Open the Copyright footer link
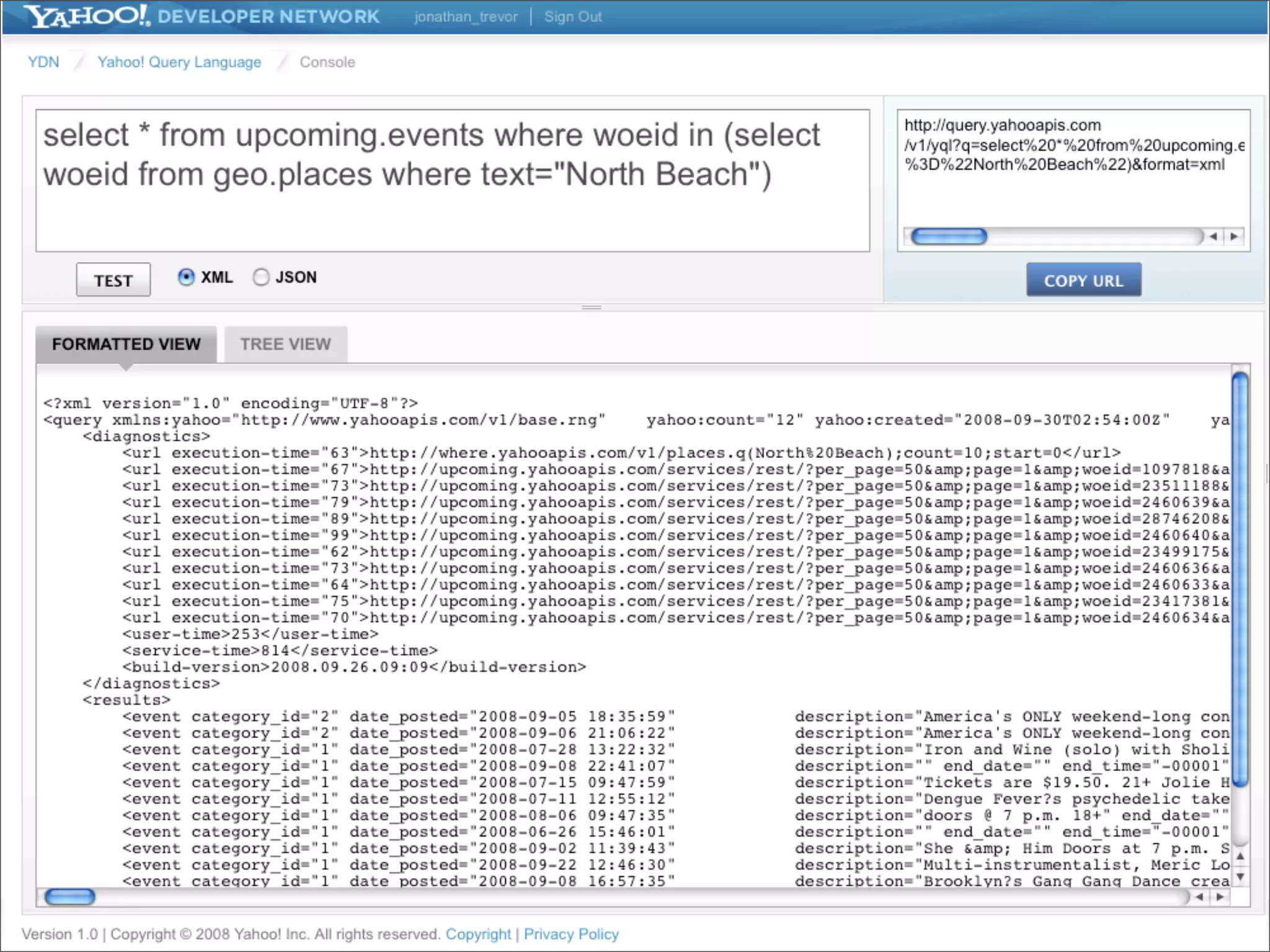1270x952 pixels. coord(478,934)
